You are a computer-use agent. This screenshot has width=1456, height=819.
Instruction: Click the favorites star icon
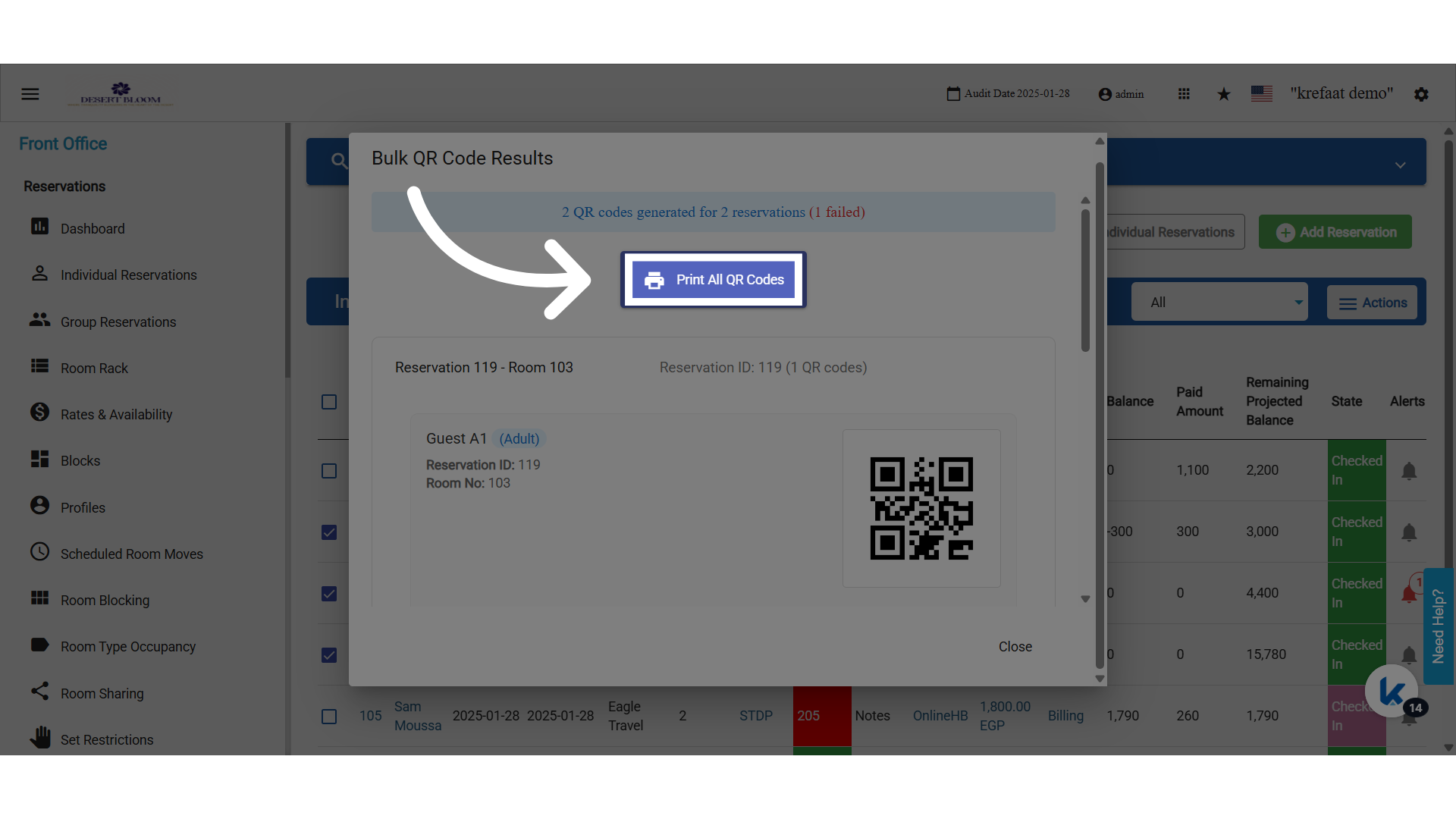(x=1224, y=94)
